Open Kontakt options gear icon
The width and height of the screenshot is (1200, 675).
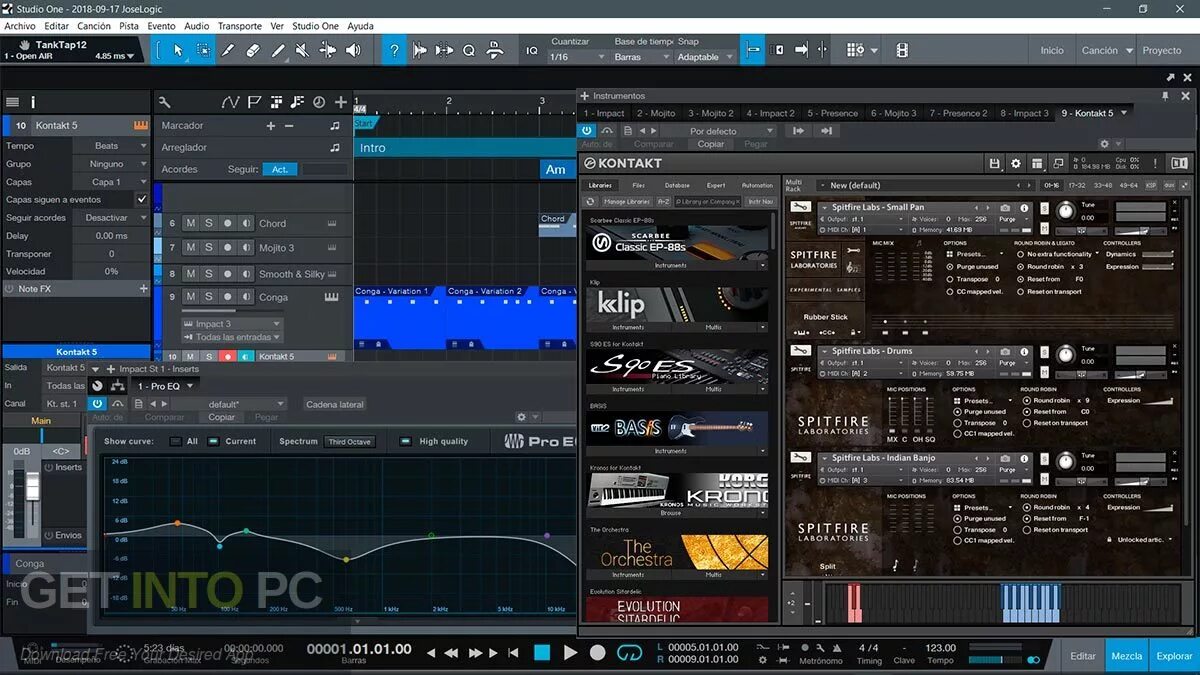pyautogui.click(x=1016, y=163)
